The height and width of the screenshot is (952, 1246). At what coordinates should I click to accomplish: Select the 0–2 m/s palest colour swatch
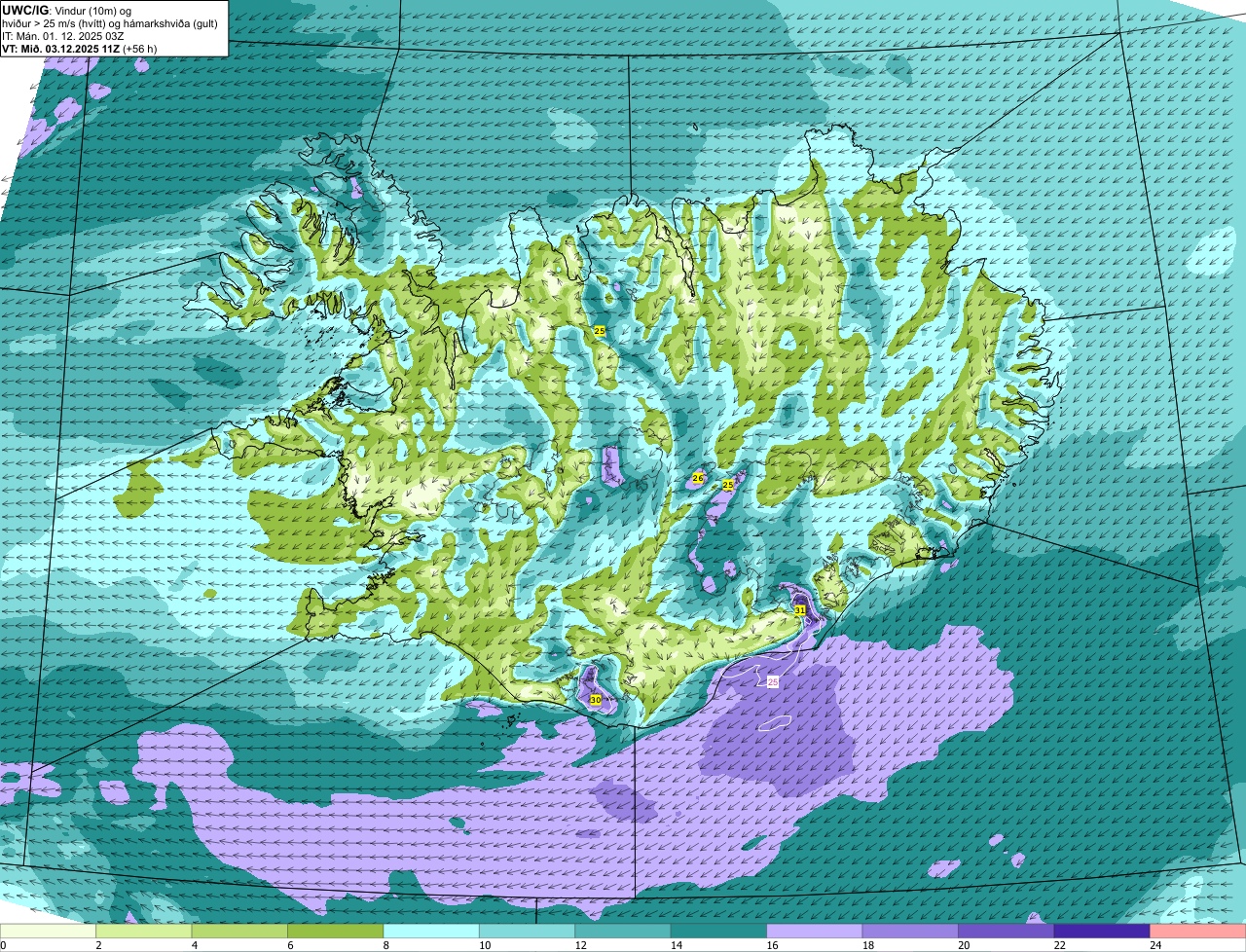[48, 931]
